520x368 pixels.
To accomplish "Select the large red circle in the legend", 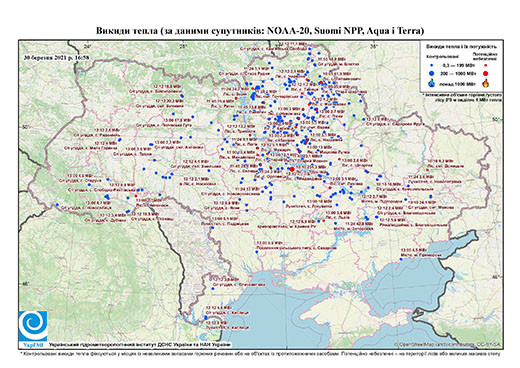I will (485, 73).
